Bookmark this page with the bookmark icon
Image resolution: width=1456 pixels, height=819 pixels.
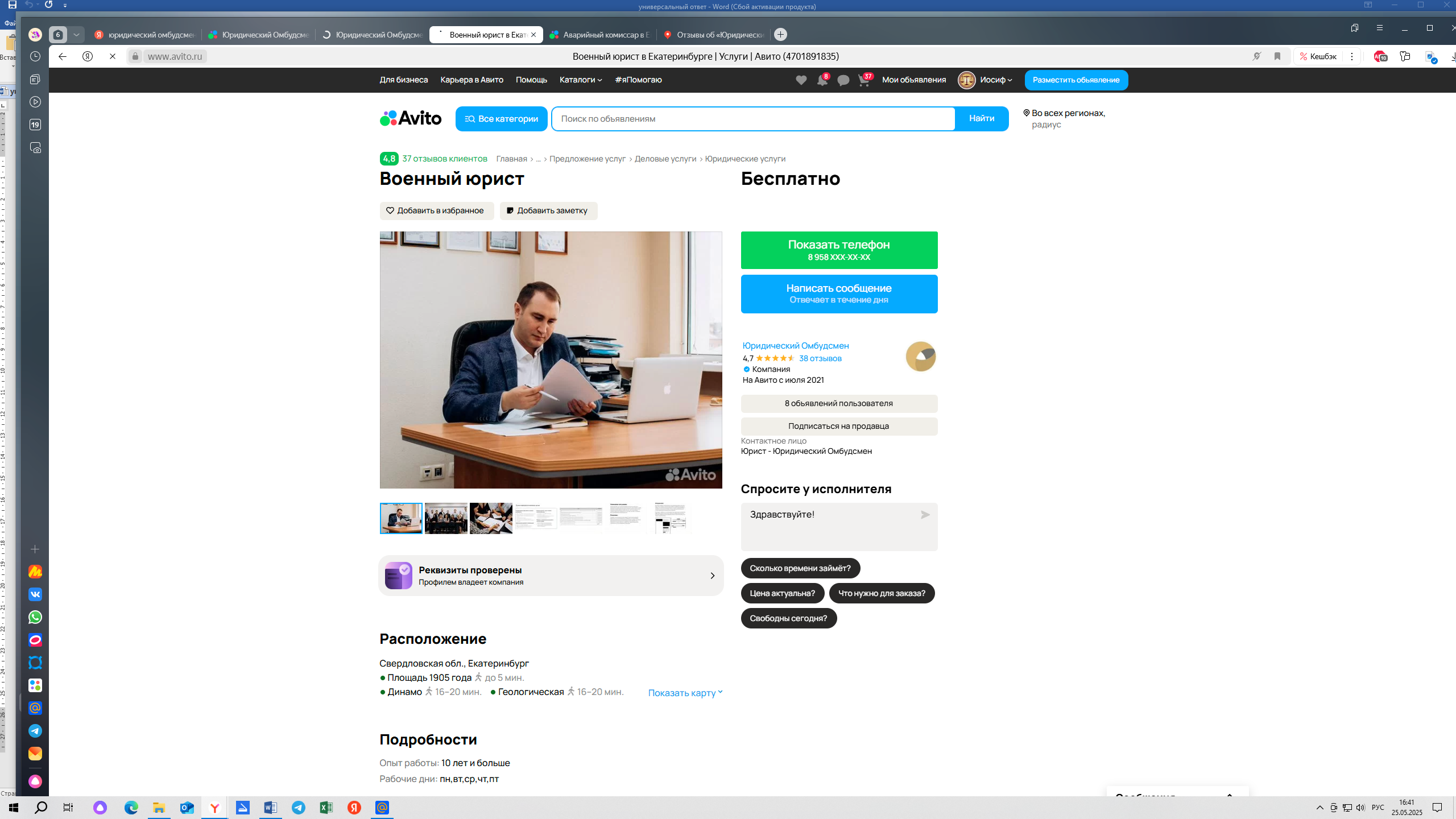[1277, 56]
